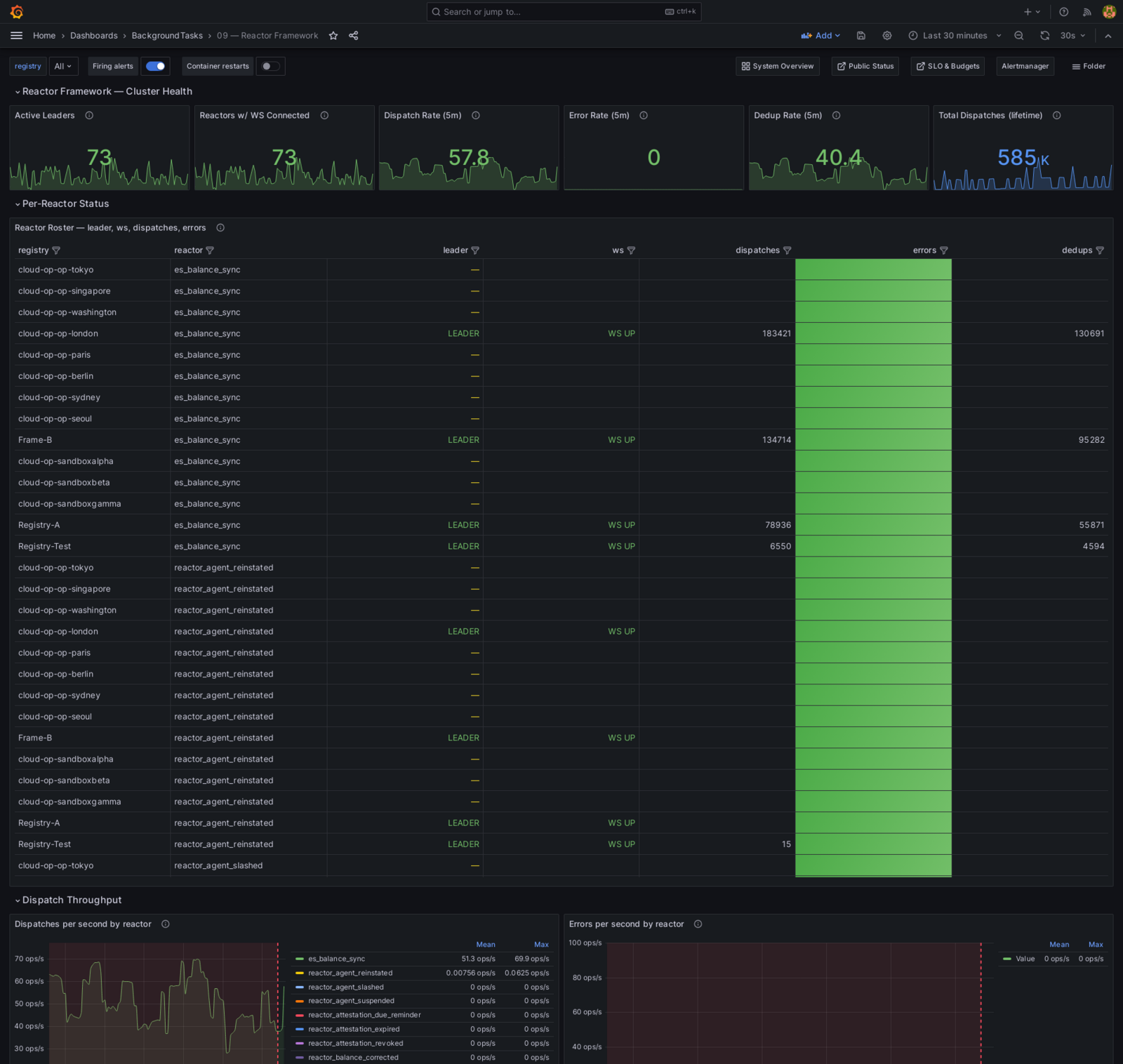This screenshot has height=1064, width=1123.
Task: Open the user profile avatar
Action: coord(1110,12)
